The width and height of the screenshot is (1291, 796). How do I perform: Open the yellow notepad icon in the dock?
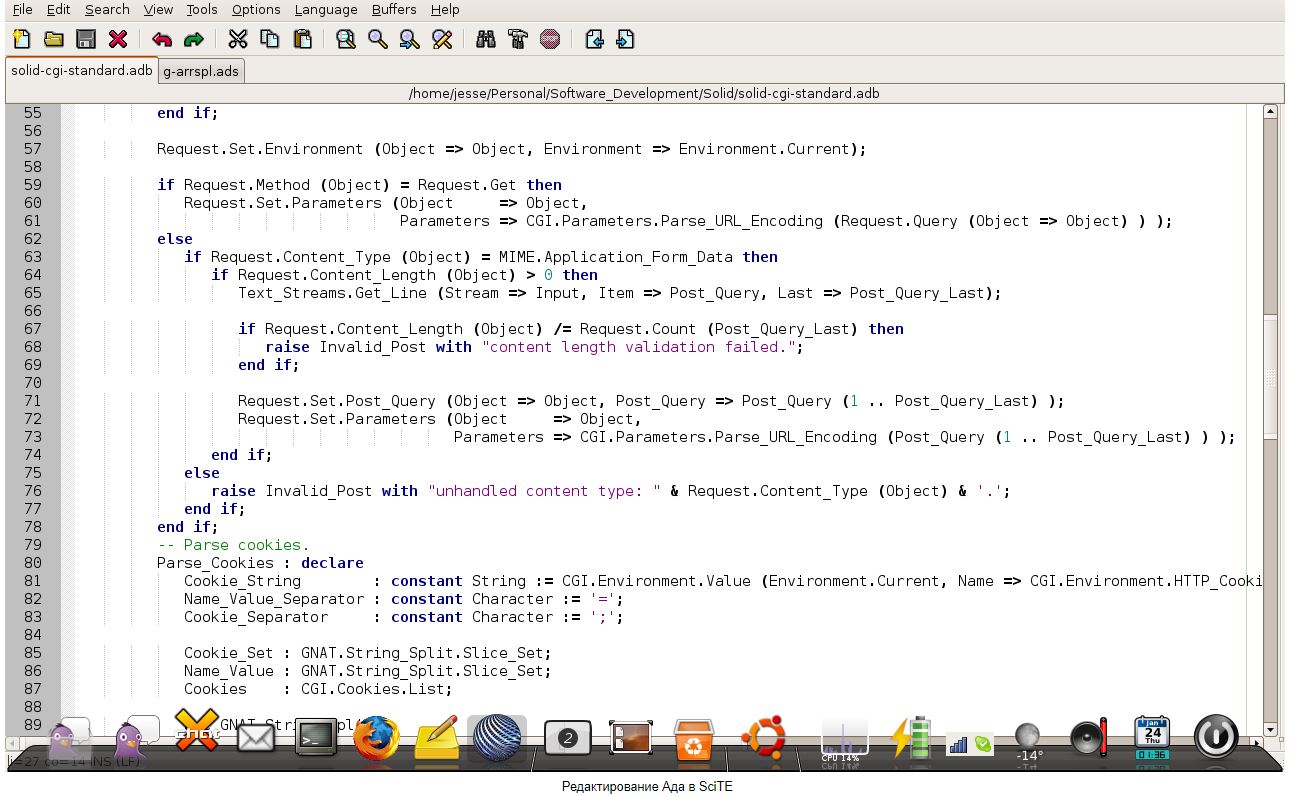(437, 739)
